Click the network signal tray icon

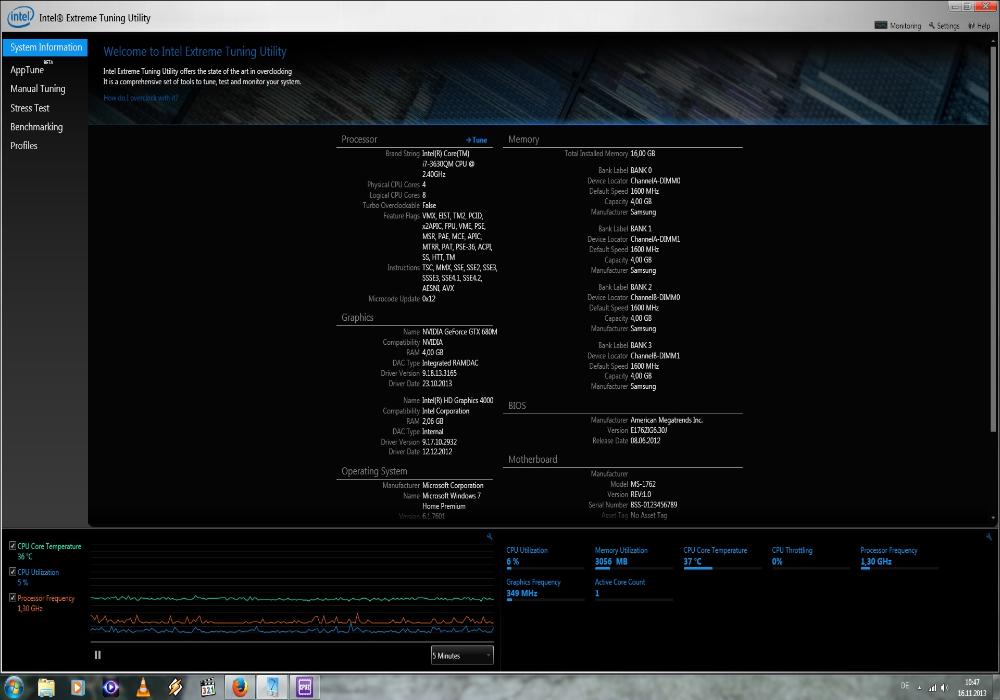(932, 687)
